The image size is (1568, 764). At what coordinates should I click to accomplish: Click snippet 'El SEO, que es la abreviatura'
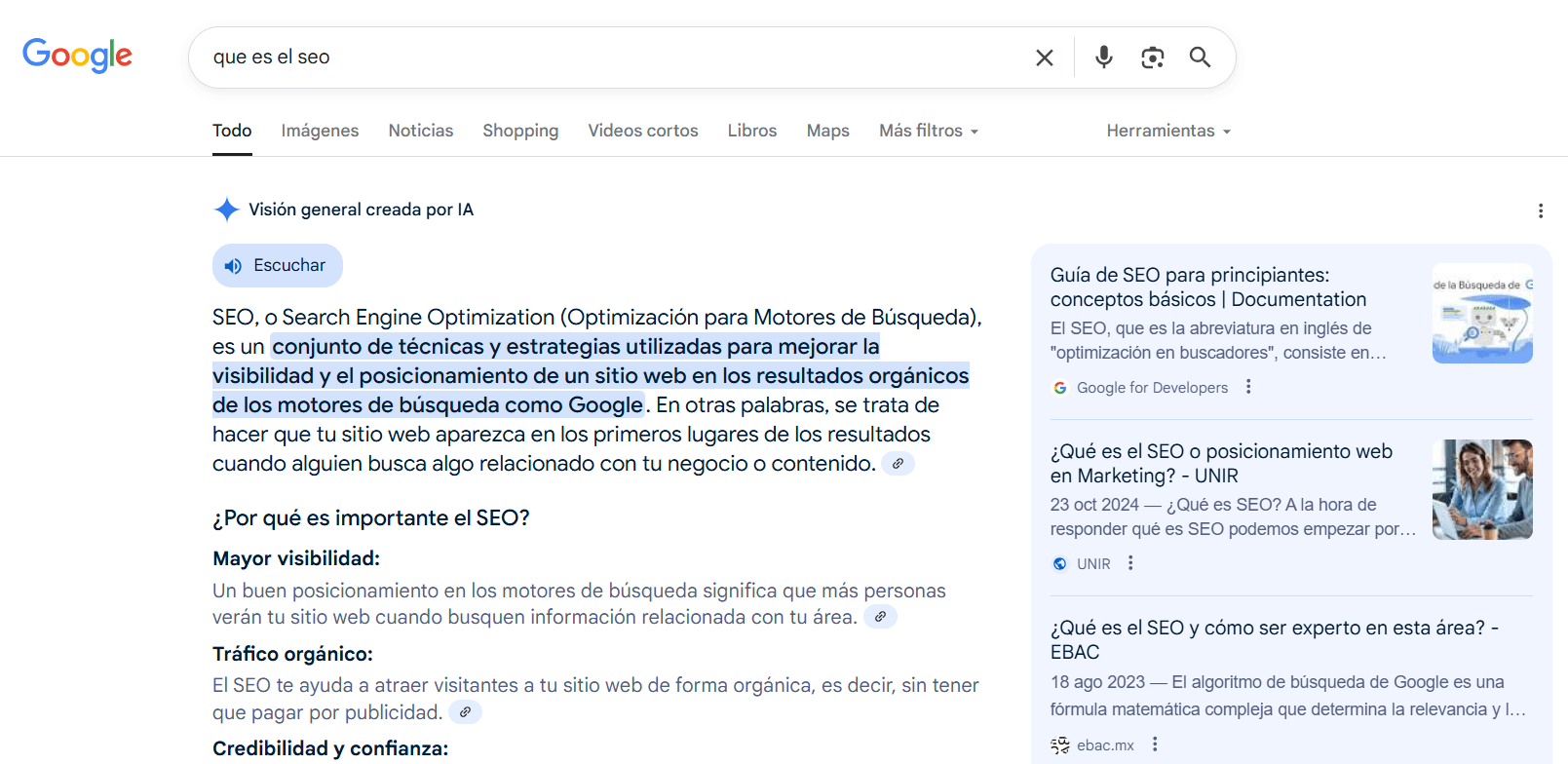pos(1218,341)
